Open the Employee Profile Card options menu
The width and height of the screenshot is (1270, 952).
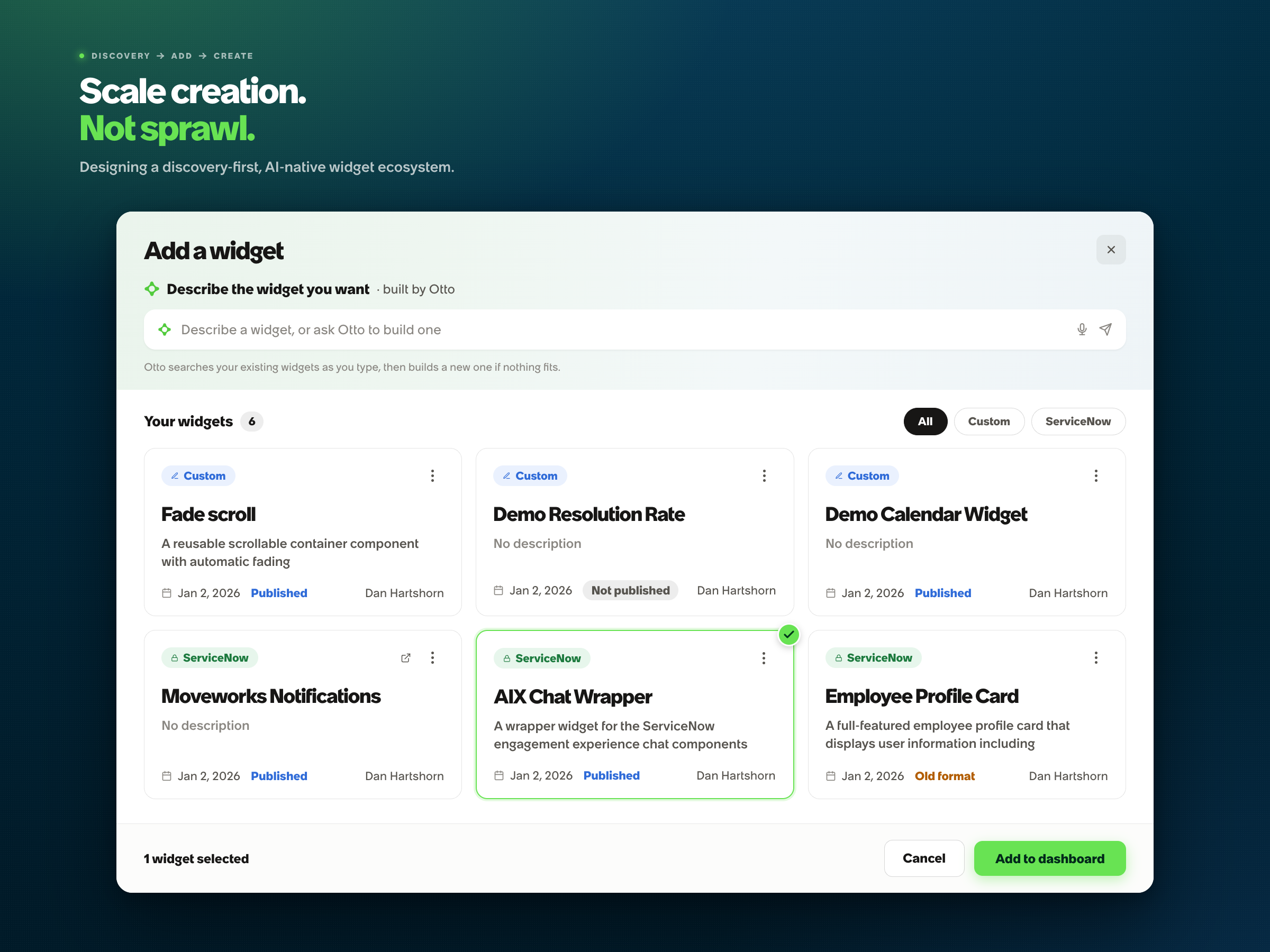click(1096, 657)
